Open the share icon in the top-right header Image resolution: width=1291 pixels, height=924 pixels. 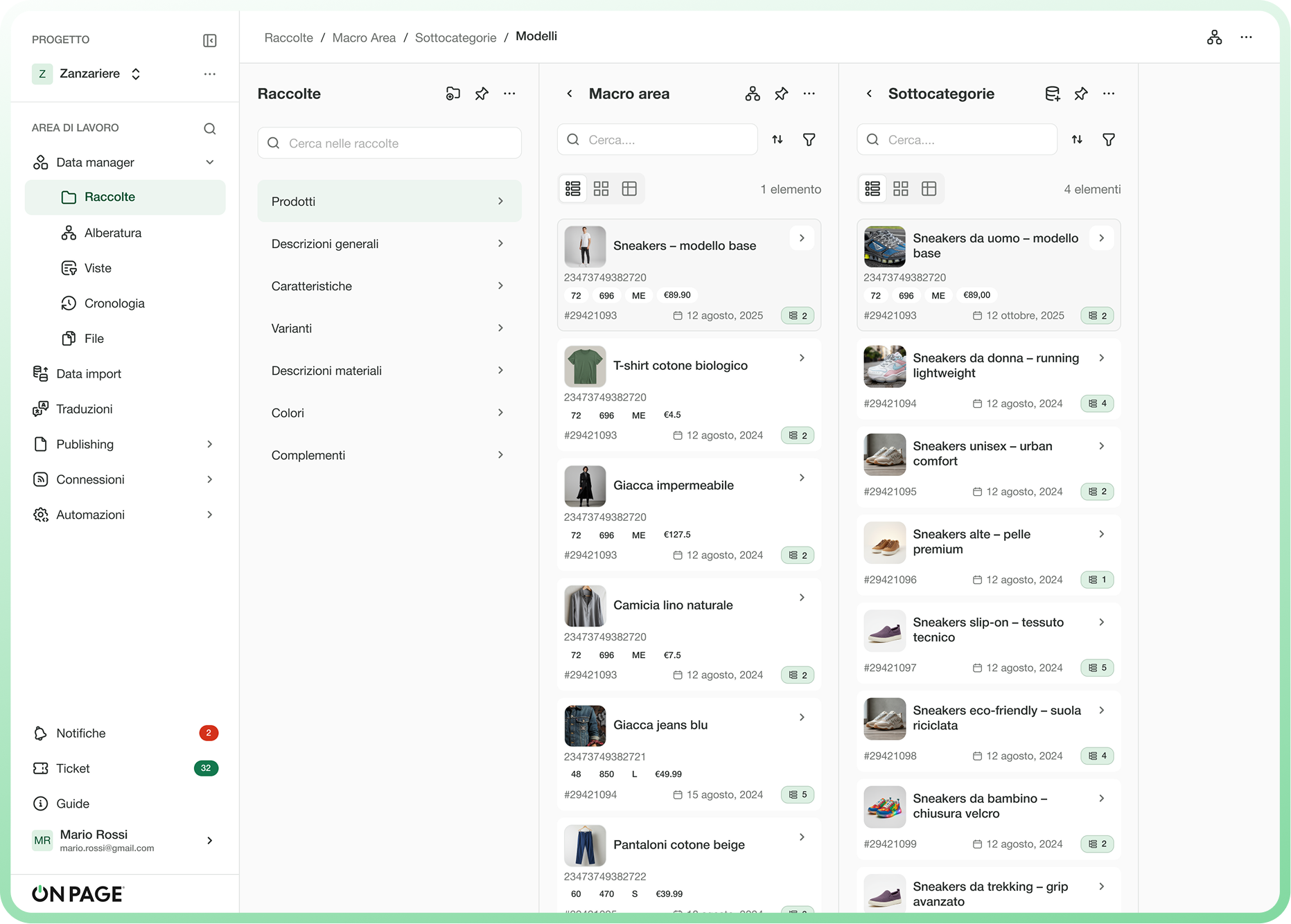pos(1214,37)
